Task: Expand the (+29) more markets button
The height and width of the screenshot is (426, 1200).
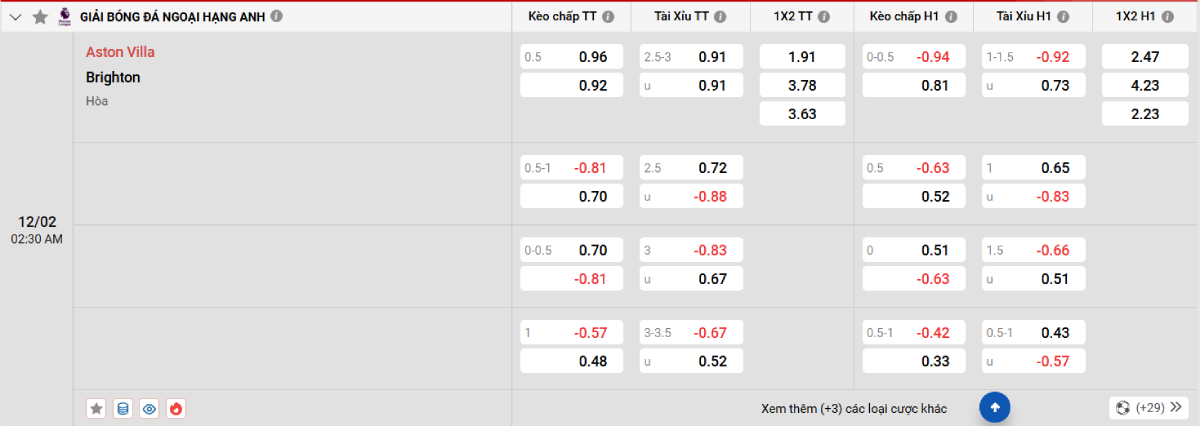Action: tap(1149, 408)
